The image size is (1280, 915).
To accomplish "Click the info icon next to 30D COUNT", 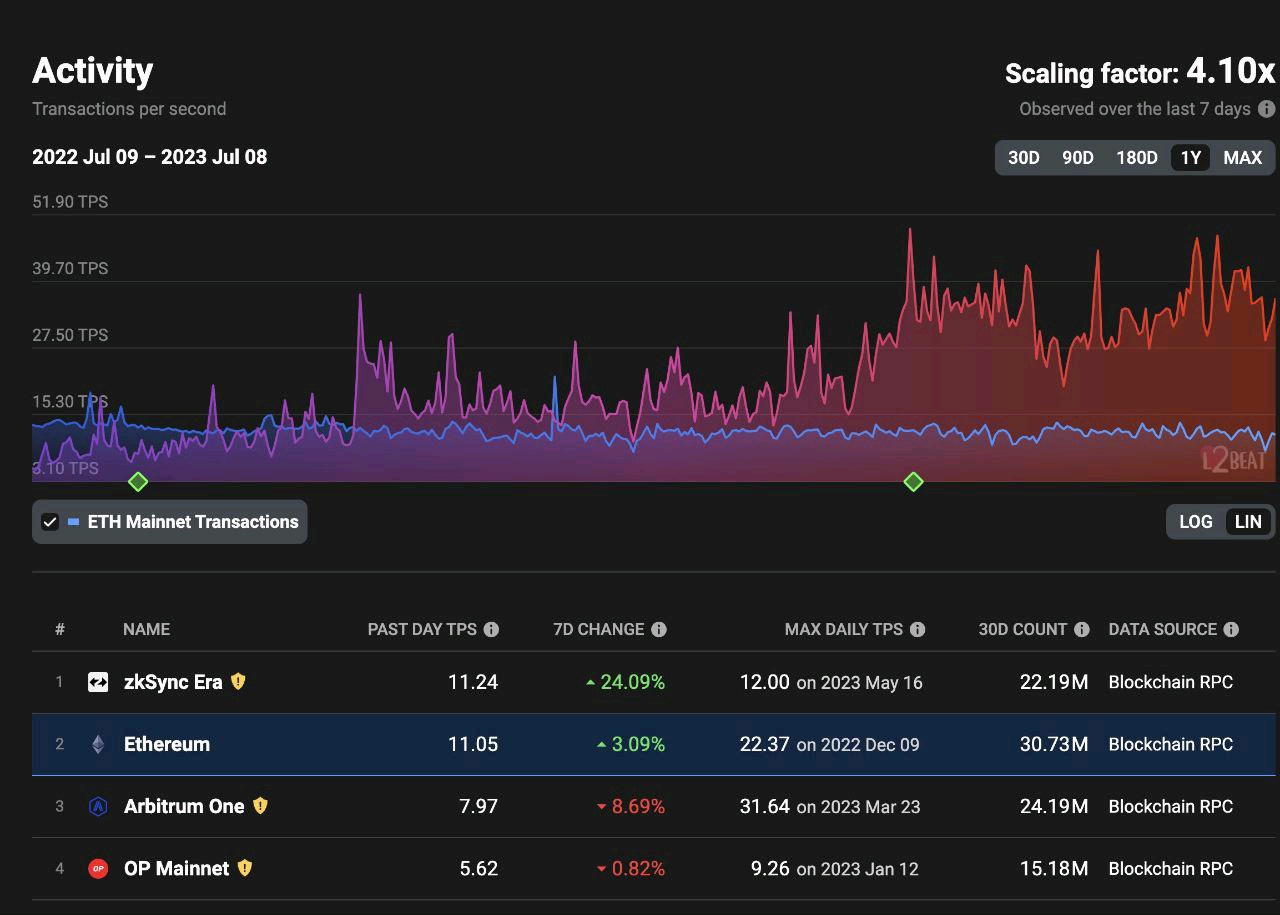I will [1082, 629].
